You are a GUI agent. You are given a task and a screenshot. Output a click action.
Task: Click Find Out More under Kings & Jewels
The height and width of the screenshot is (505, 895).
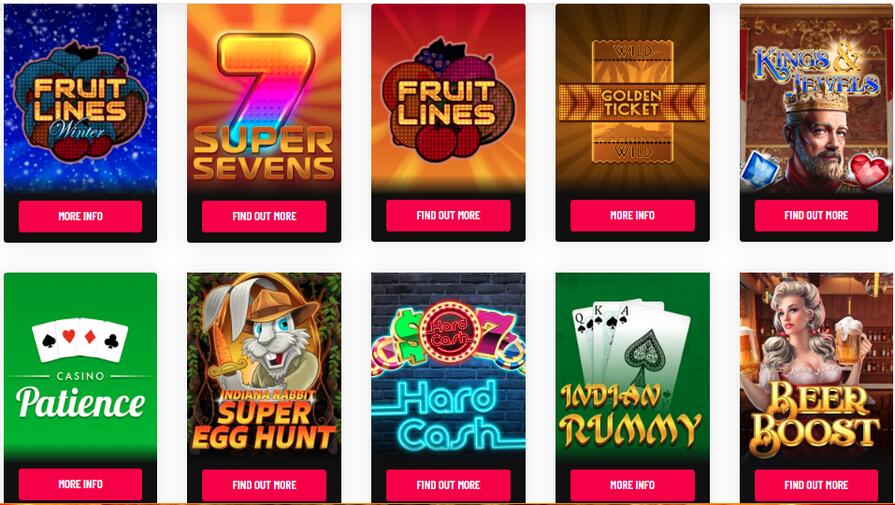816,216
